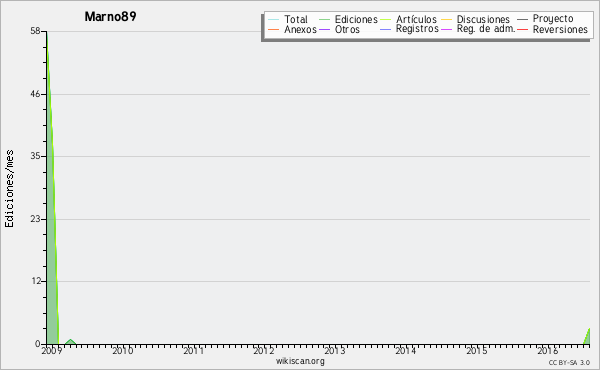Click the 35 y-axis value
600x370 pixels.
coord(36,156)
